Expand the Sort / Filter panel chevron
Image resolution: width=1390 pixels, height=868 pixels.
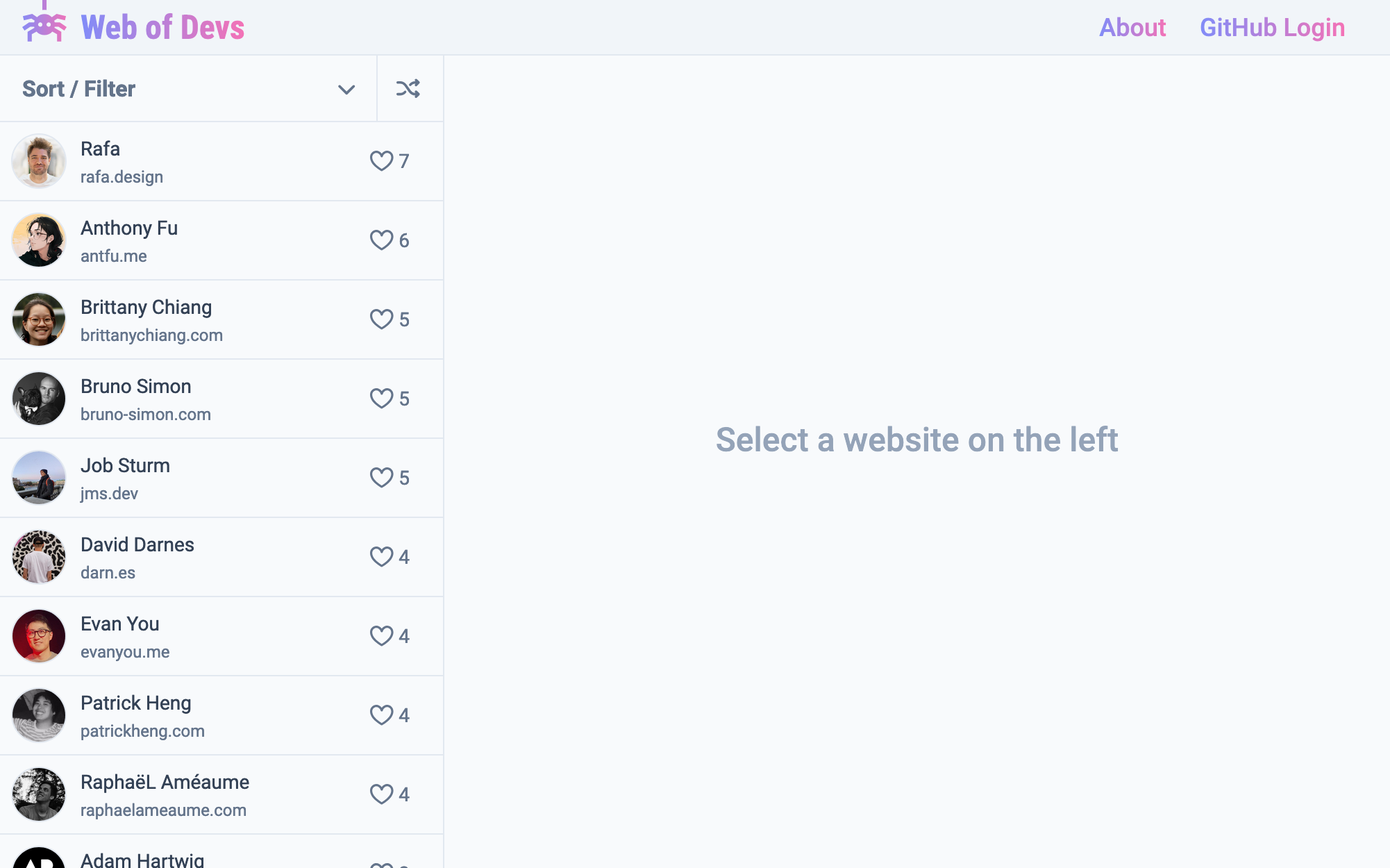[346, 89]
